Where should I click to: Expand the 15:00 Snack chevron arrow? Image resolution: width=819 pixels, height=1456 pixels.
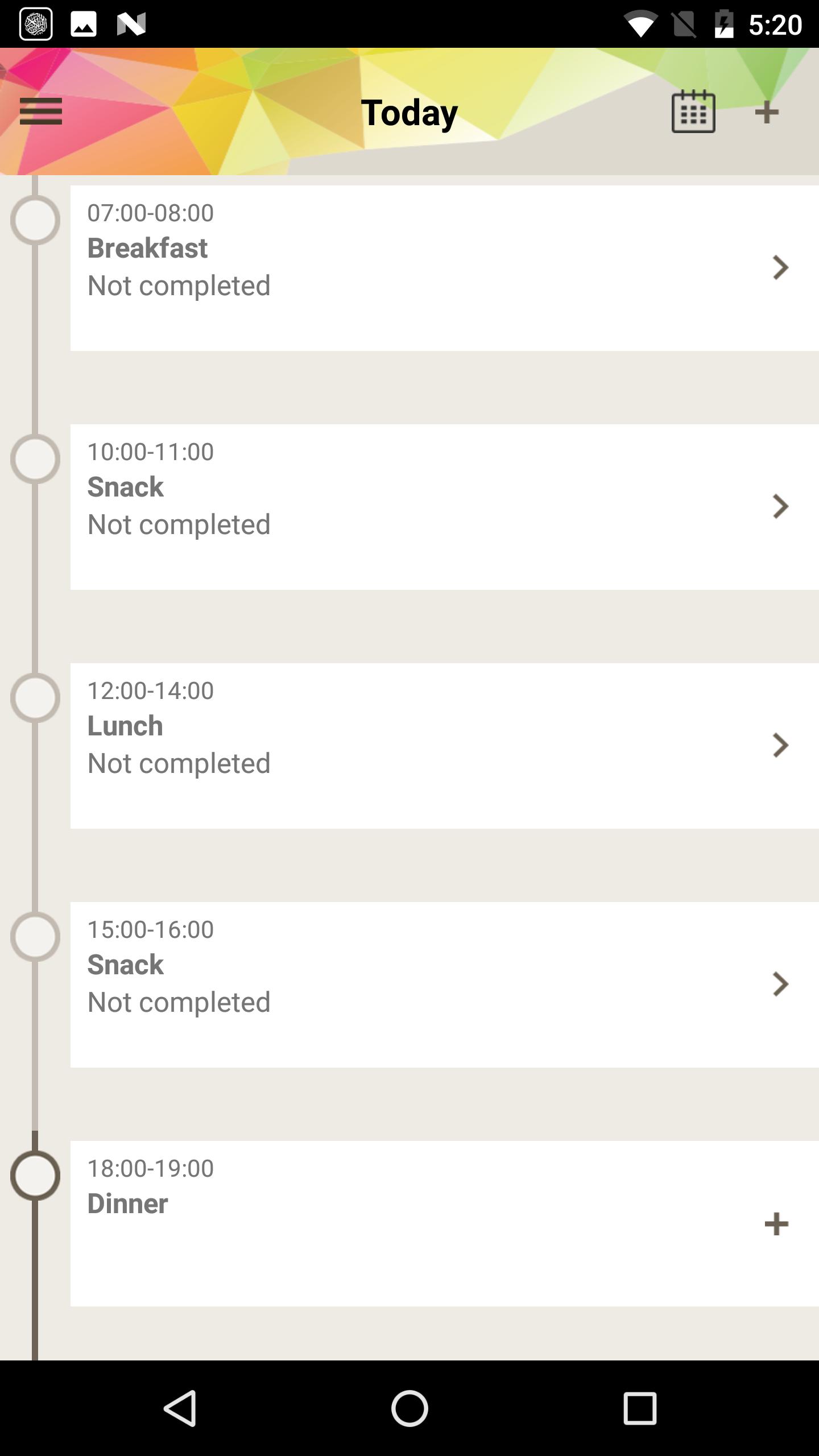click(x=780, y=984)
